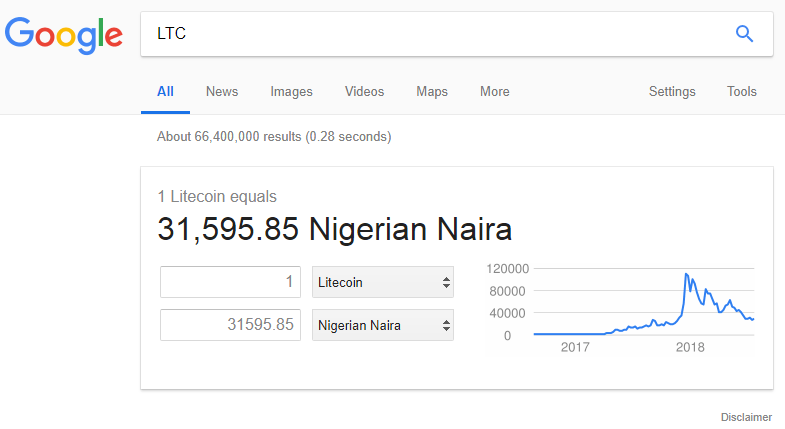Click the 2017 chart axis label
The width and height of the screenshot is (785, 429).
[575, 347]
